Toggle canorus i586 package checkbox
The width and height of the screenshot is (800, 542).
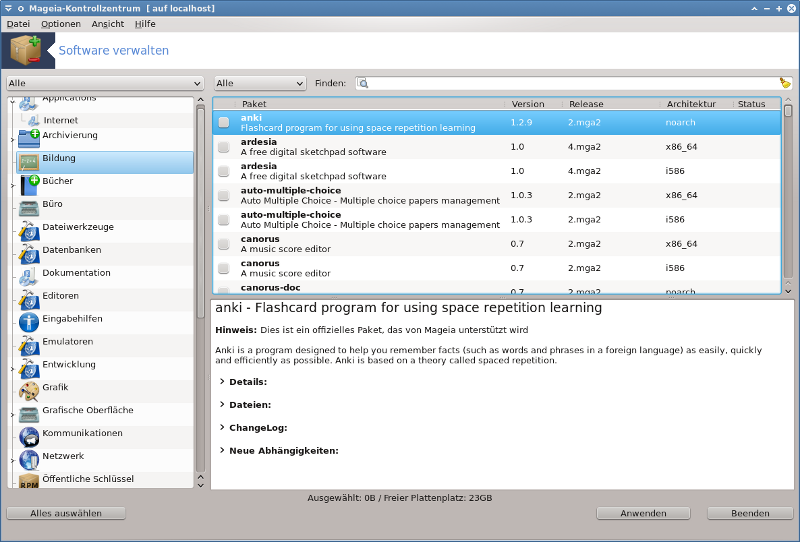pos(223,268)
